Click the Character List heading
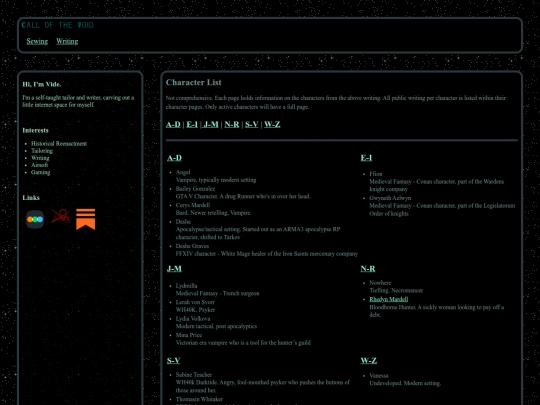 point(194,83)
